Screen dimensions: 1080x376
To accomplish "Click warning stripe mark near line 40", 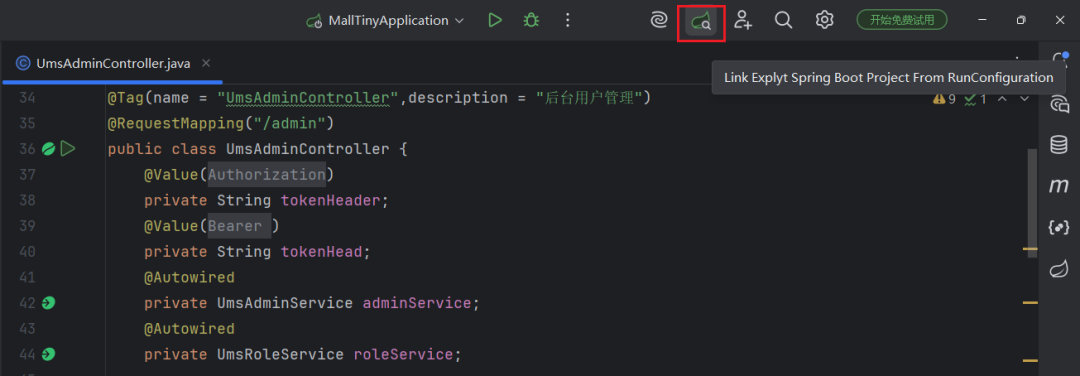I will click(1030, 248).
